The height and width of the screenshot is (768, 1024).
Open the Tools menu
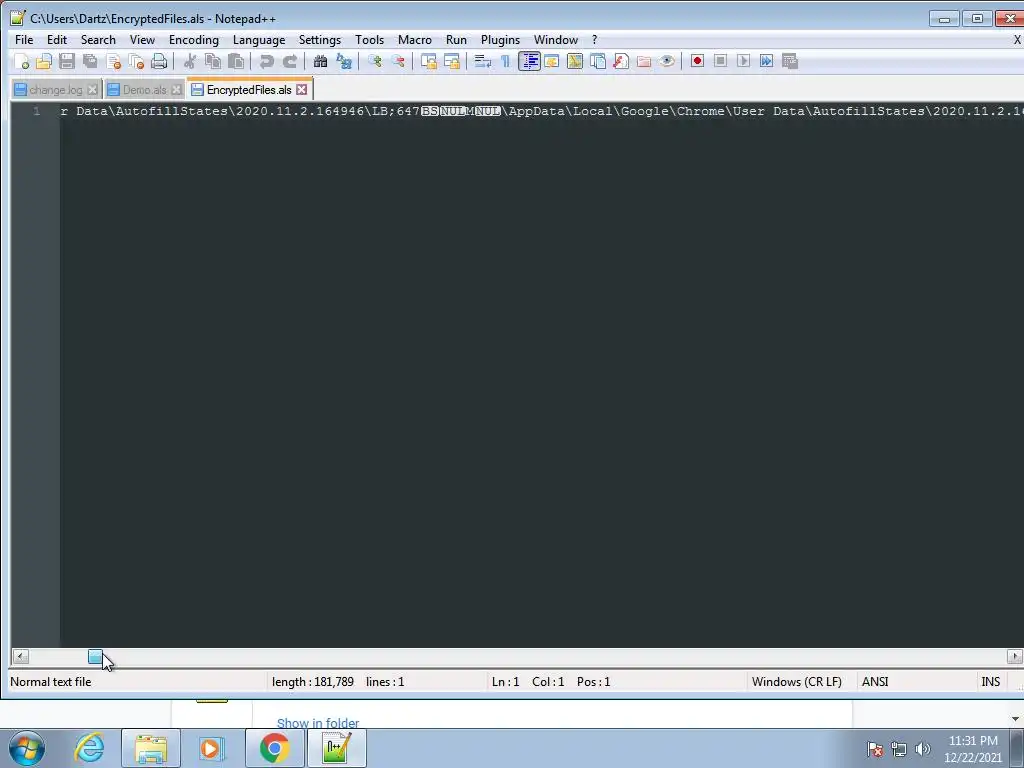click(369, 40)
